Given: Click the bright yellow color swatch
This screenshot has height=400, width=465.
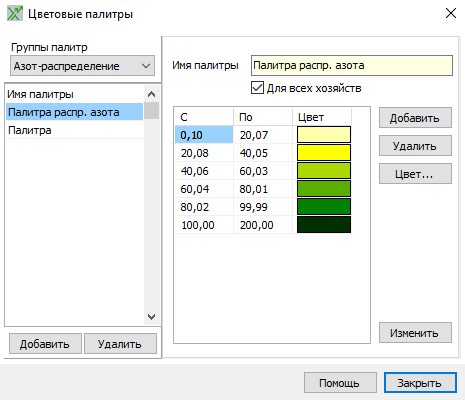Looking at the screenshot, I should pyautogui.click(x=324, y=153).
